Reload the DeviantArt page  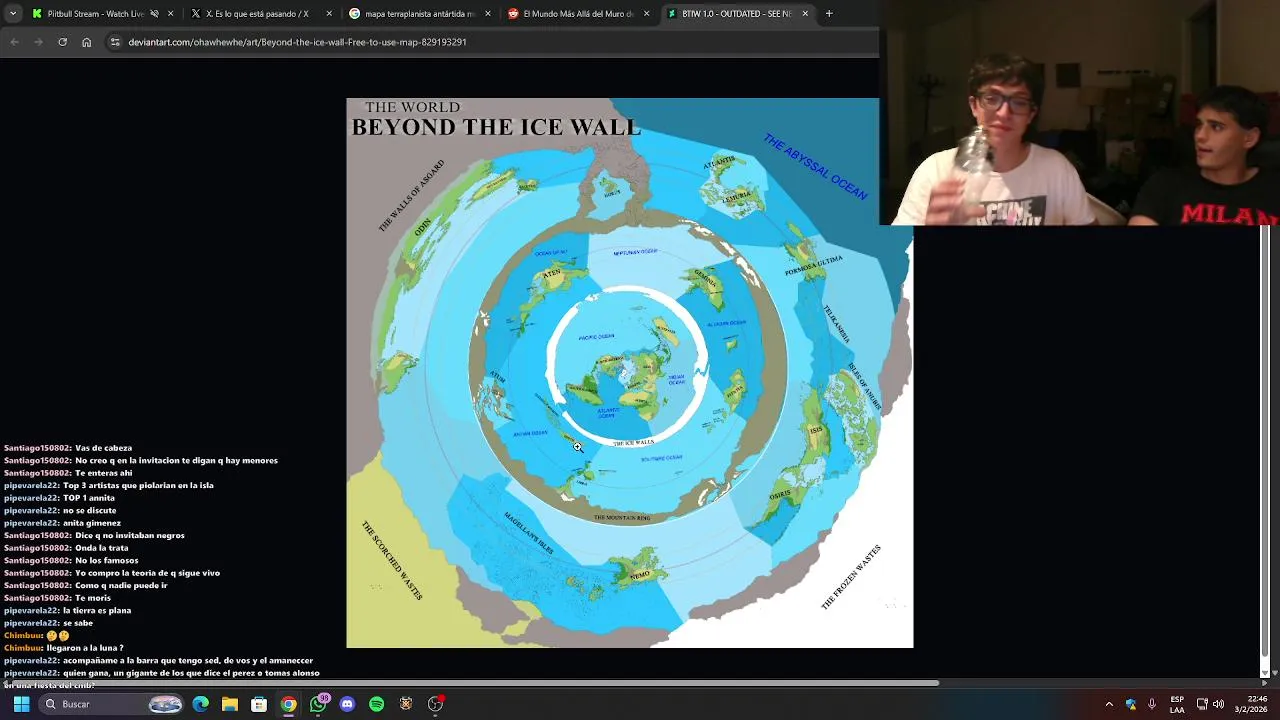coord(62,42)
